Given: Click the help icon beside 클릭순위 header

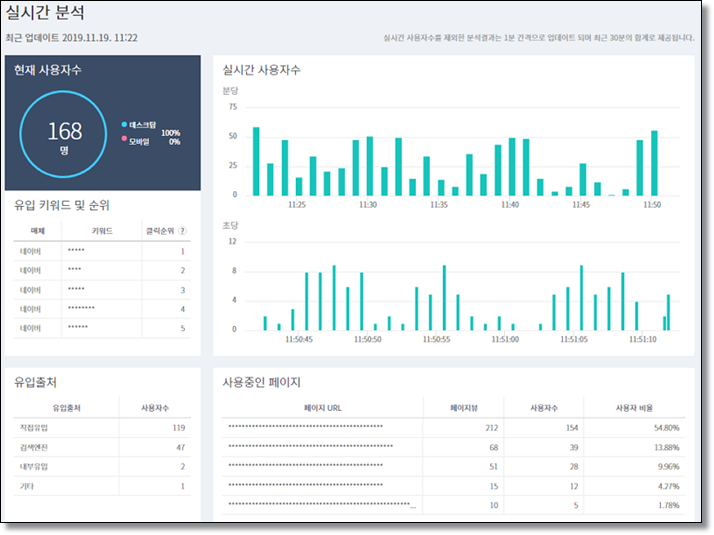Looking at the screenshot, I should (183, 231).
